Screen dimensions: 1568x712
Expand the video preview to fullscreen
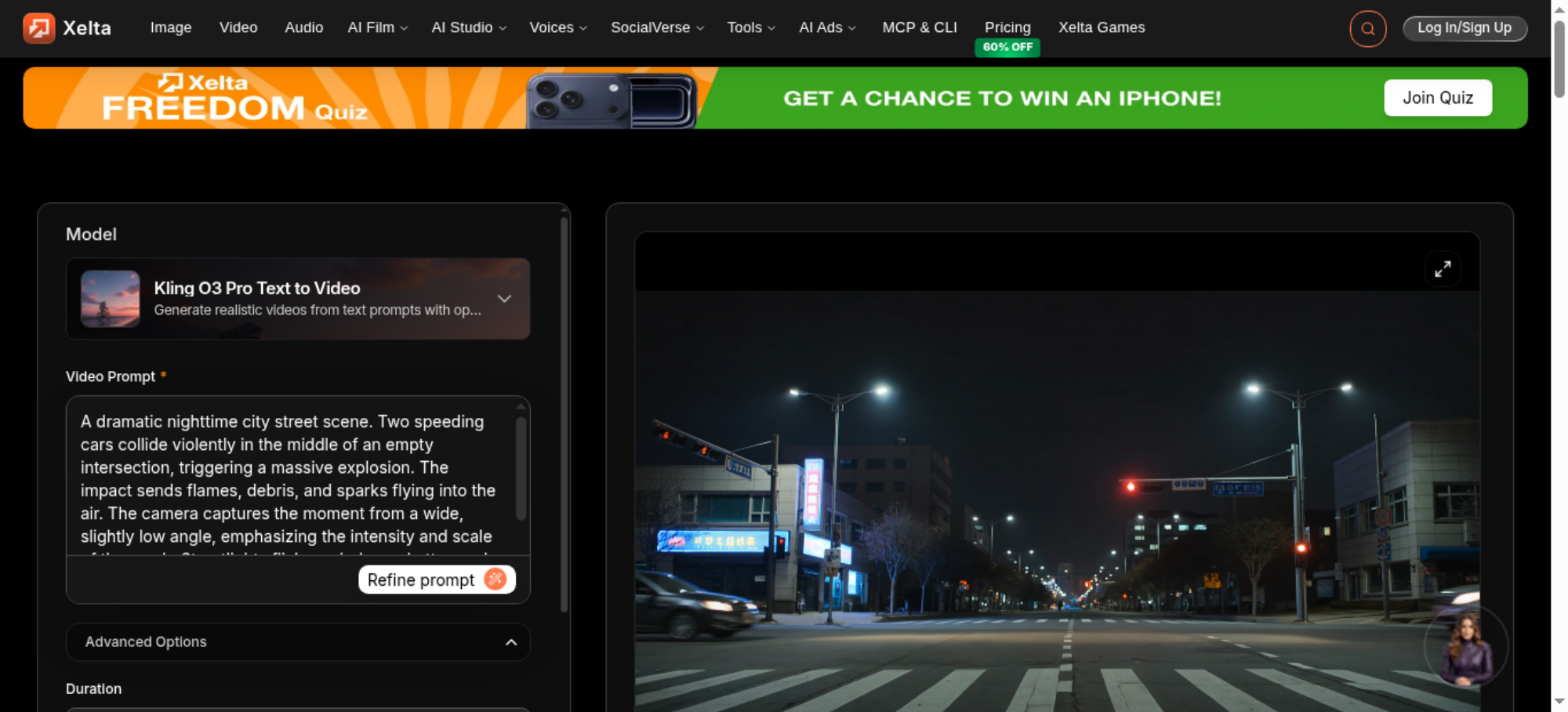click(1442, 269)
